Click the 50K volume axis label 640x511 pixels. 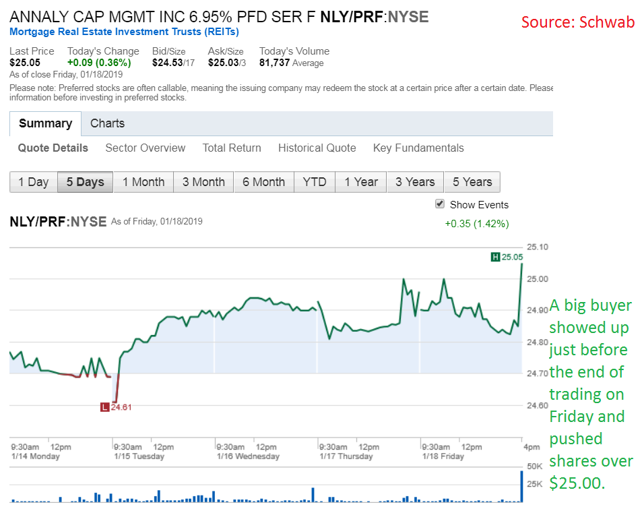point(535,466)
